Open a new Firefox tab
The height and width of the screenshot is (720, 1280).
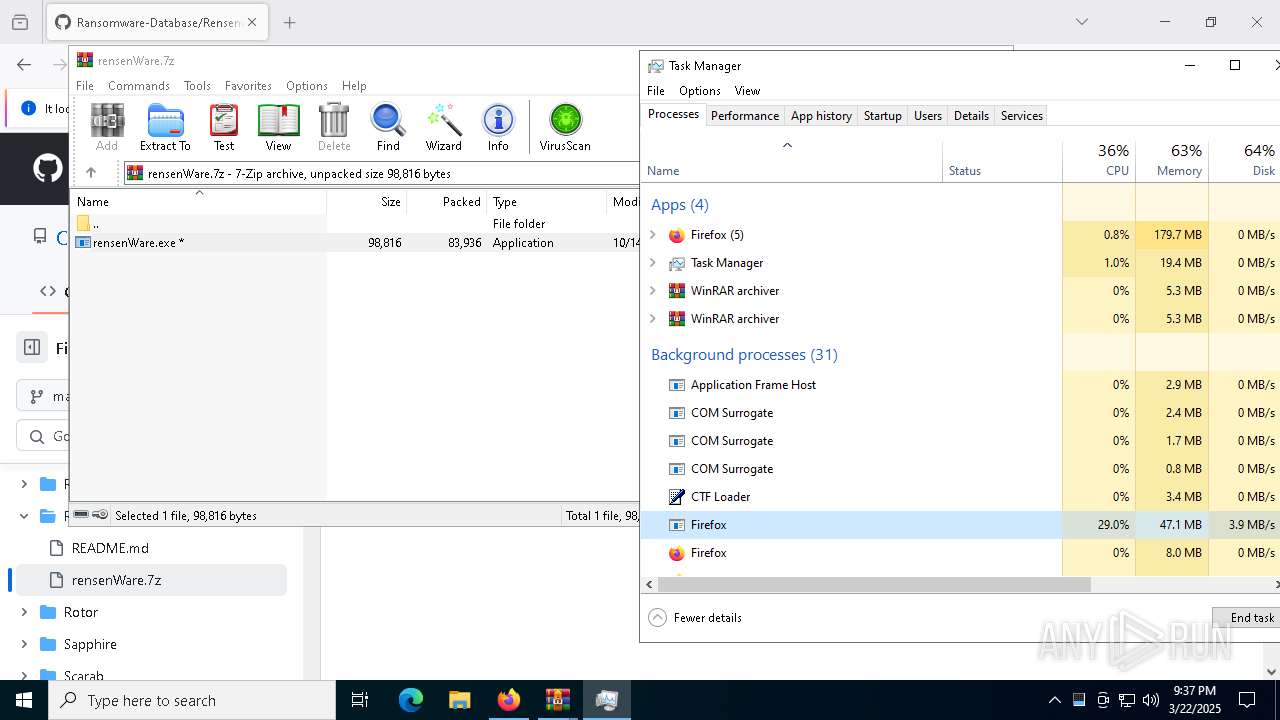290,22
